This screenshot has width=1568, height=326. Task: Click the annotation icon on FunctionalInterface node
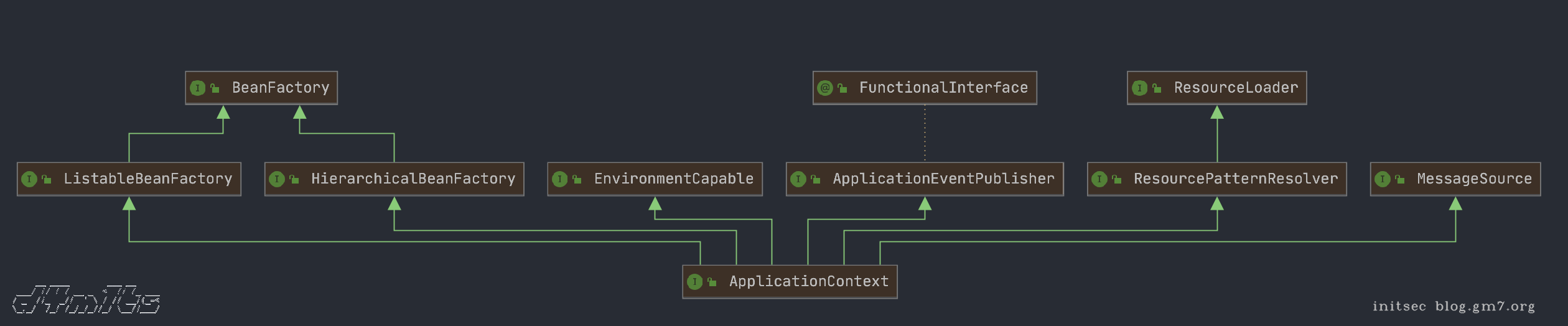point(825,88)
